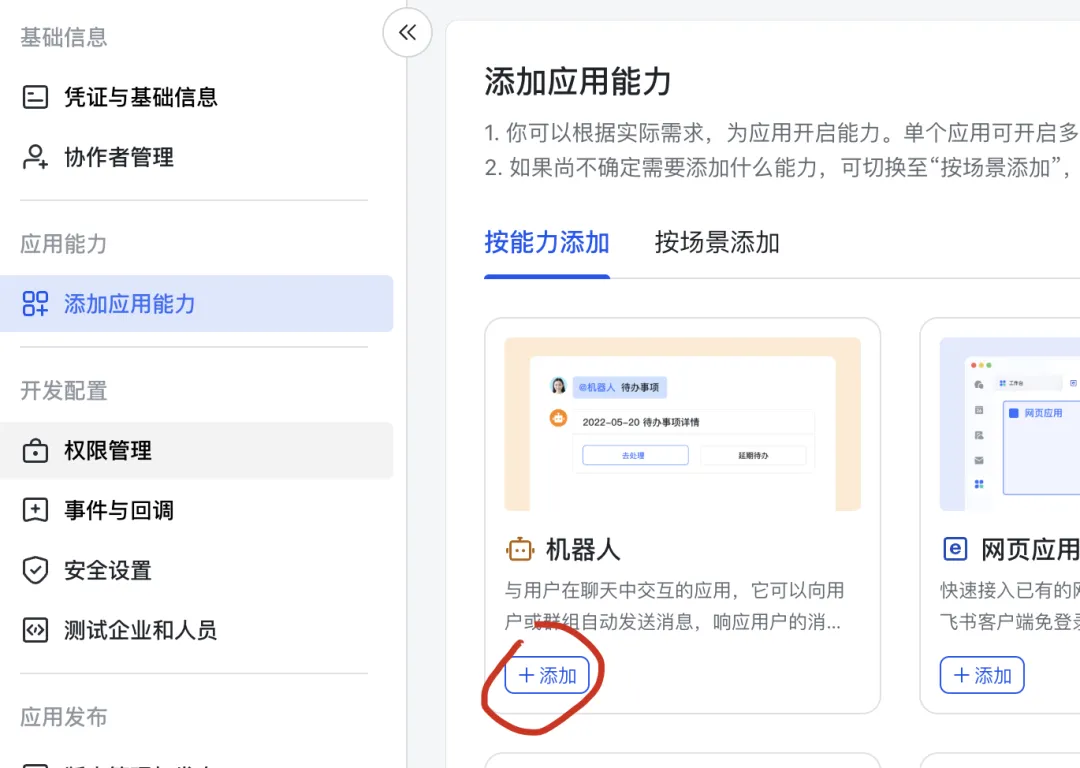
Task: Click the 测试企业和人员 code icon
Action: 35,630
